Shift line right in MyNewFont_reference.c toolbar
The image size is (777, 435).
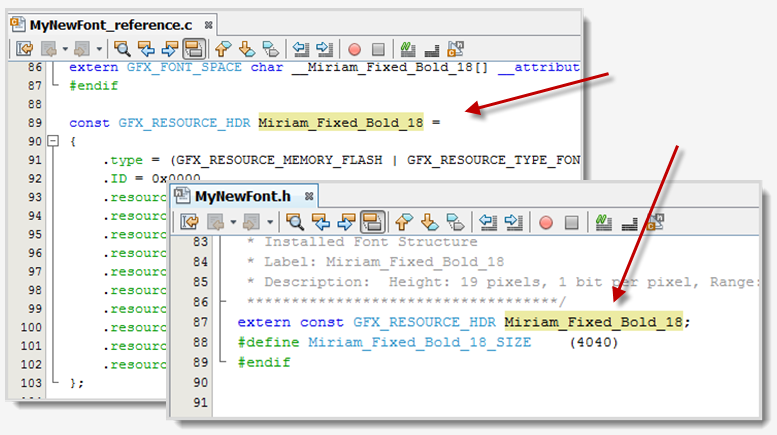point(324,47)
